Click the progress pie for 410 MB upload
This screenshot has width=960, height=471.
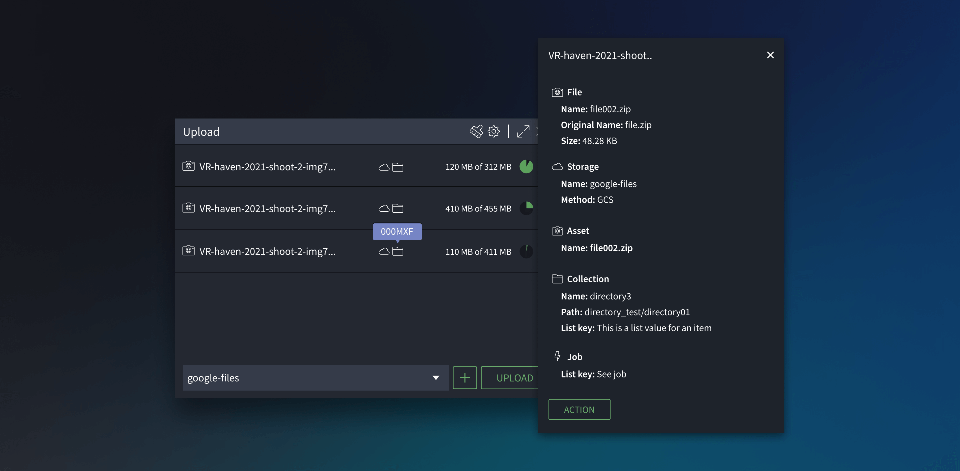coord(527,209)
